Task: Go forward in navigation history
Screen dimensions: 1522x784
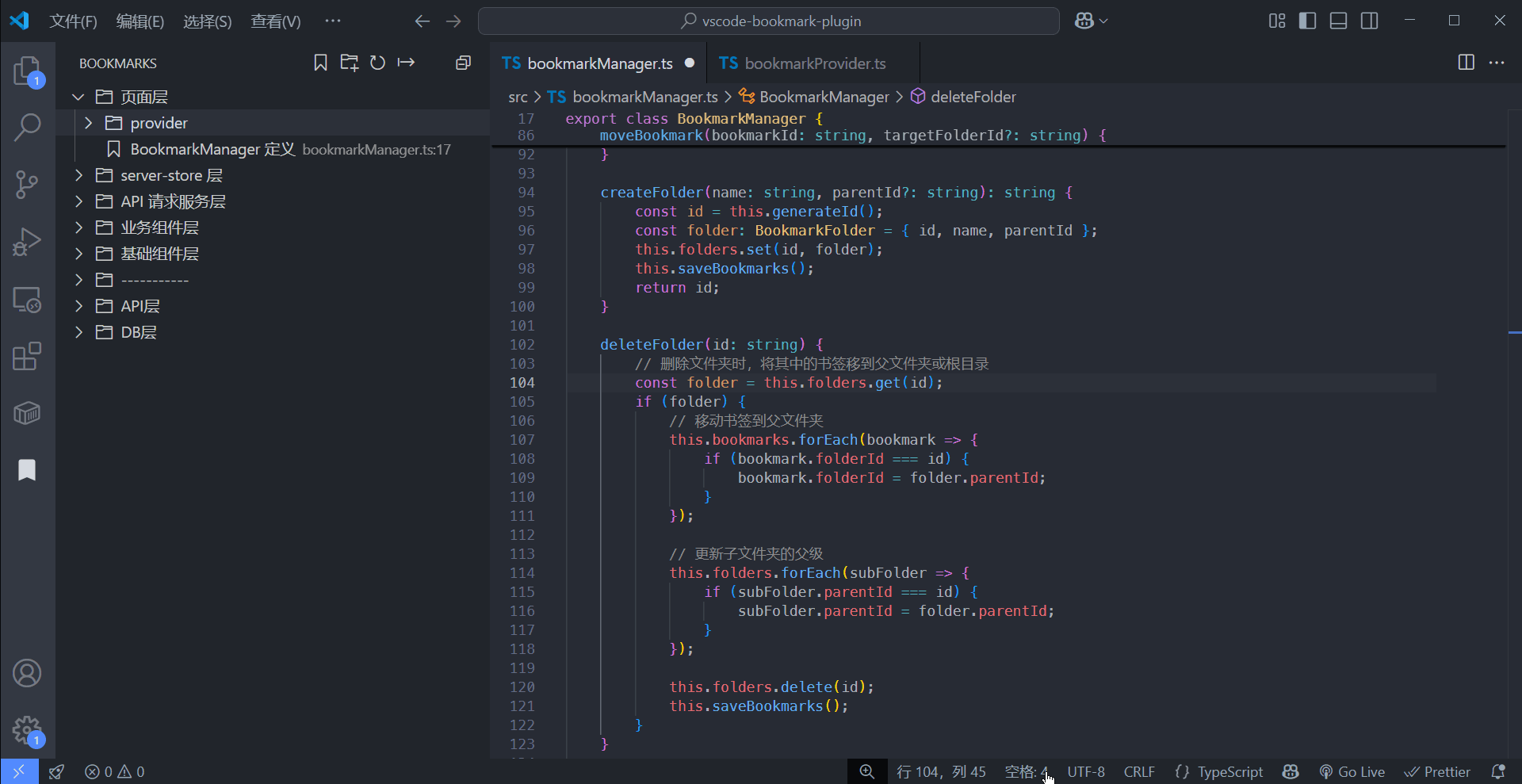Action: [x=453, y=21]
